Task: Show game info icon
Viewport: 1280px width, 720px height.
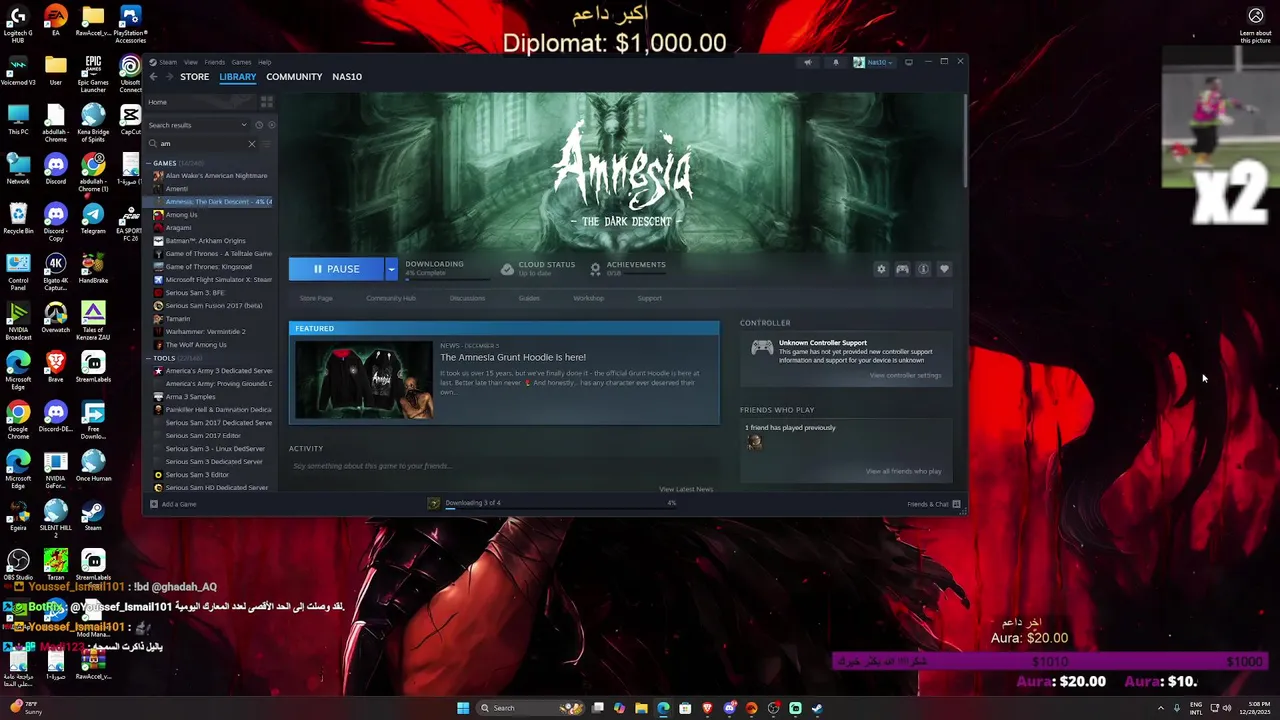Action: [923, 269]
